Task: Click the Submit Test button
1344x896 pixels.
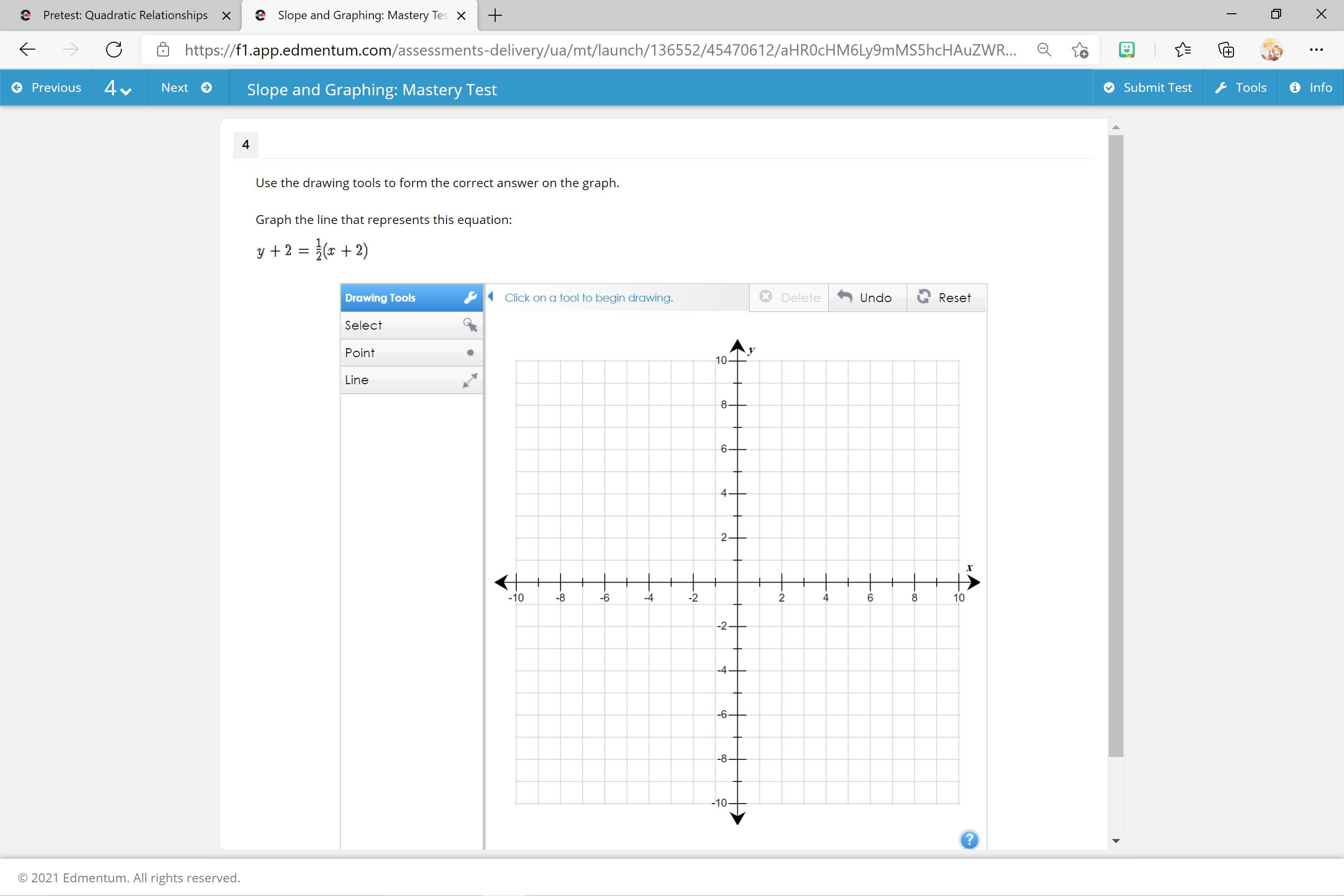Action: pos(1148,87)
